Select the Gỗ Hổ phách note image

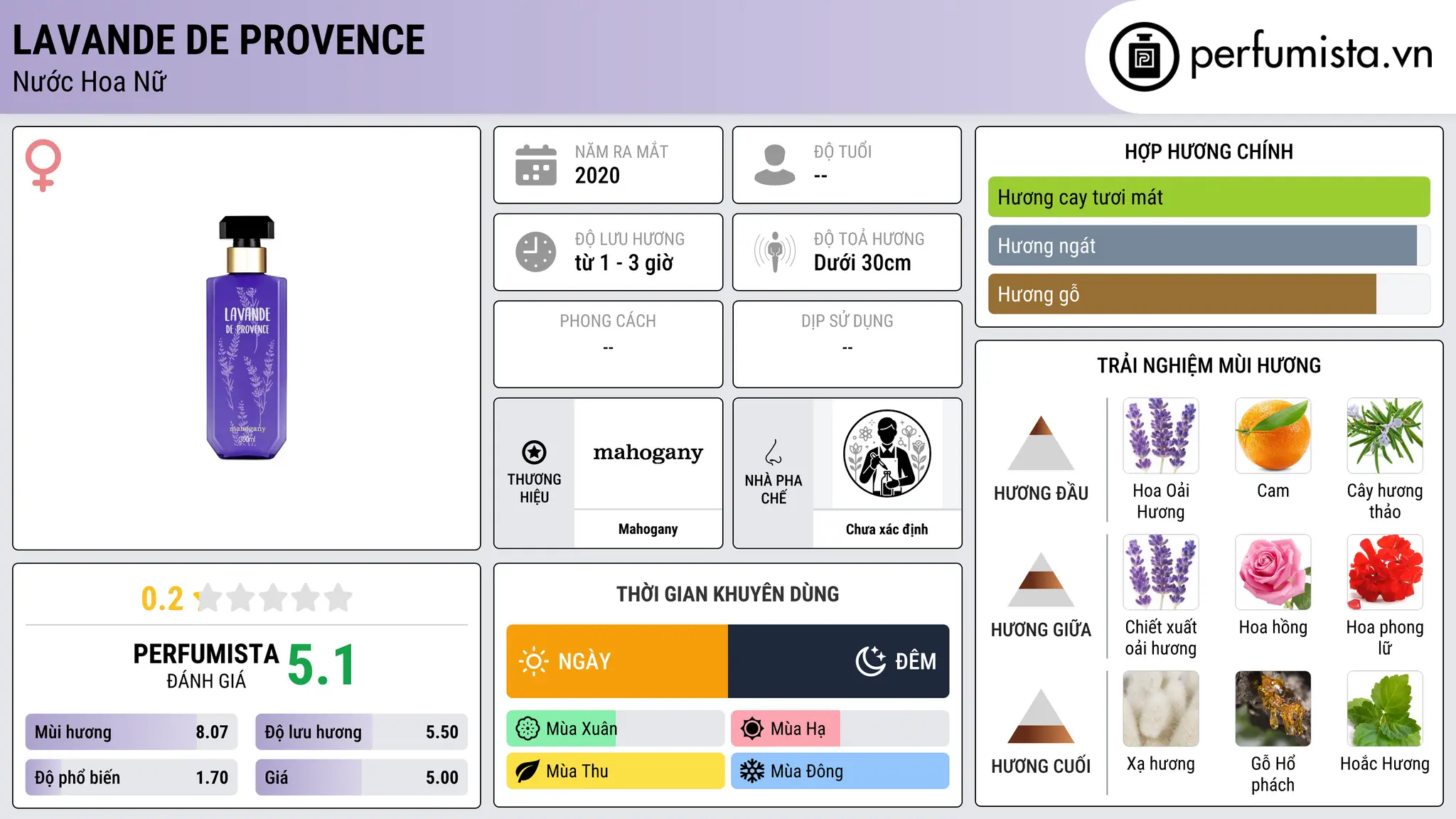pyautogui.click(x=1273, y=709)
